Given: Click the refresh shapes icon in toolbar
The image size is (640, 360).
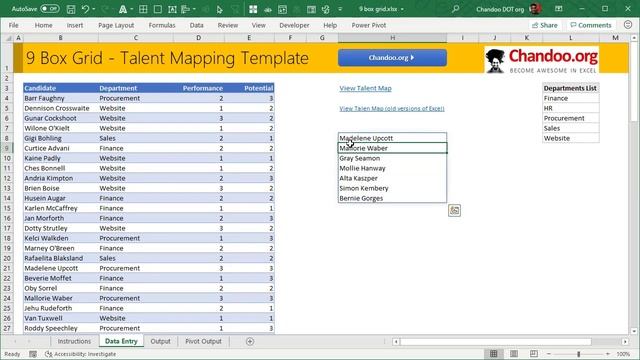Looking at the screenshot, I should [326, 9].
